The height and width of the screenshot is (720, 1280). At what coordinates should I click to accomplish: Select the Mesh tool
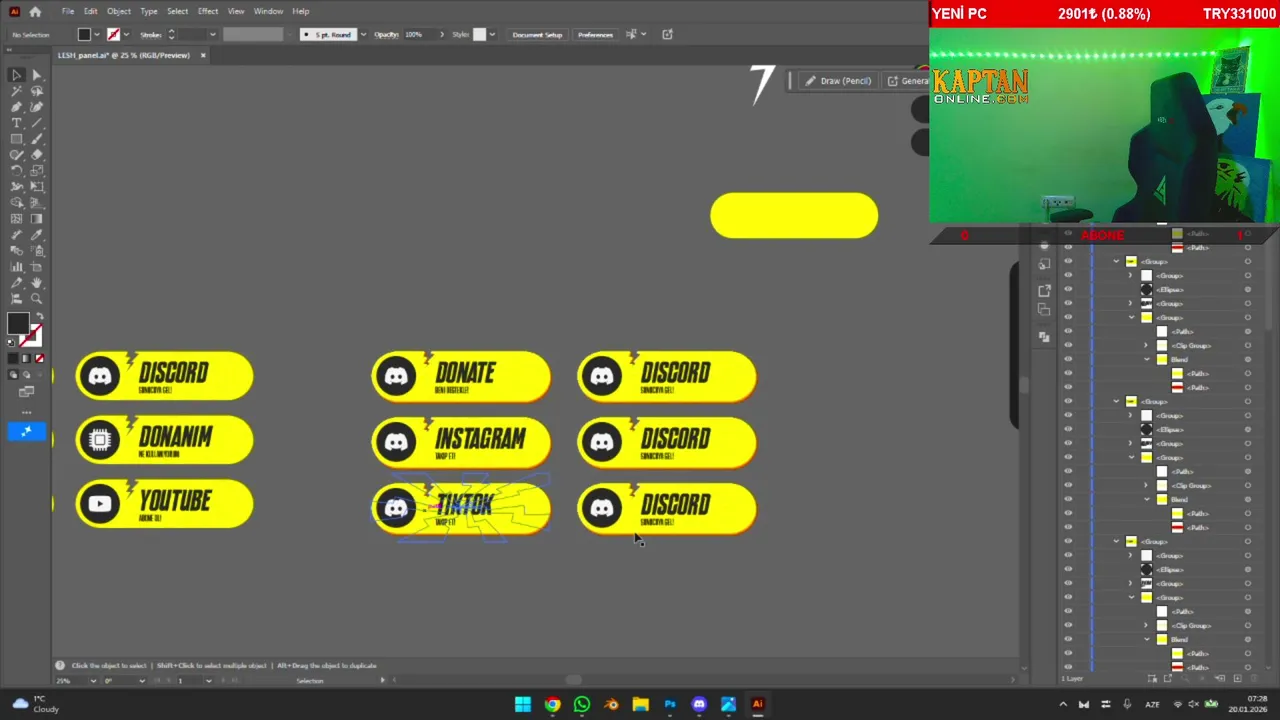[17, 219]
